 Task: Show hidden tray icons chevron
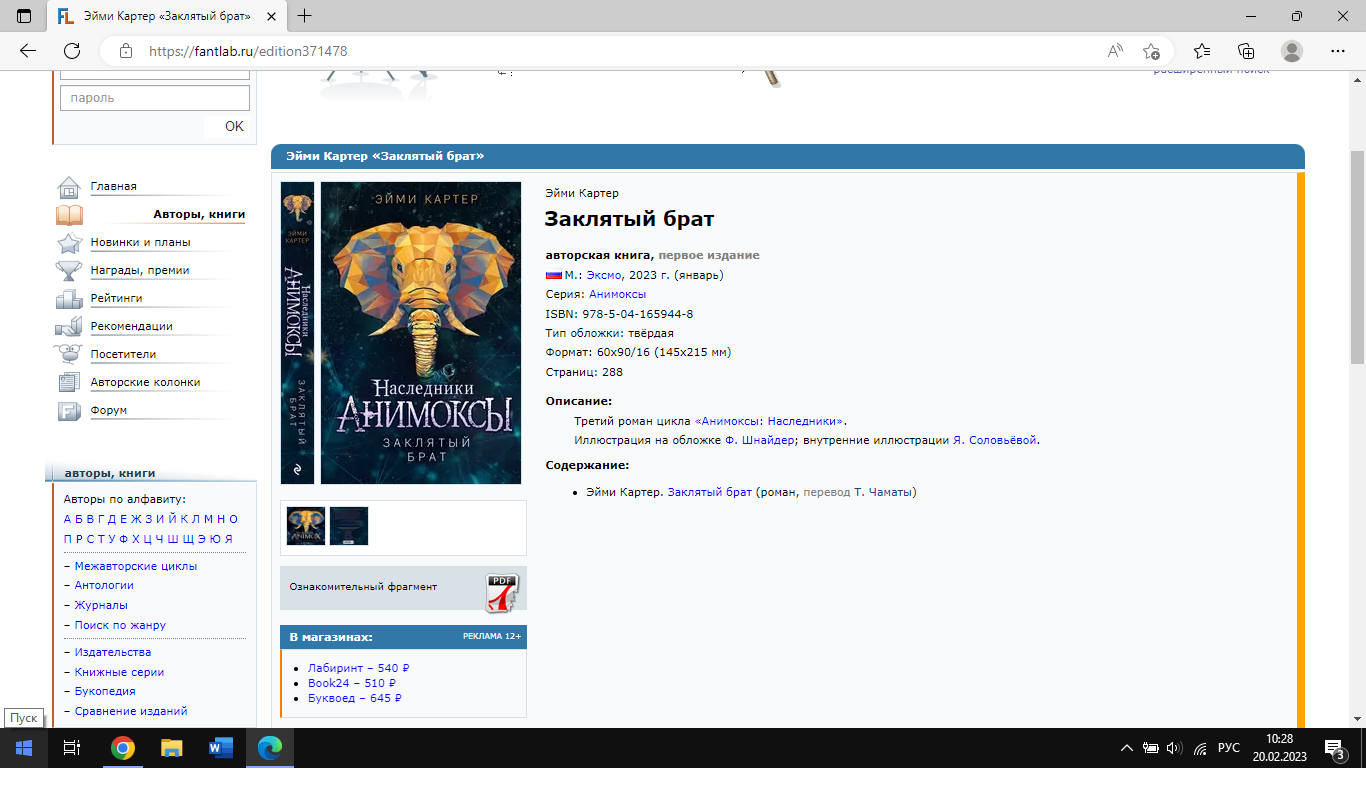pos(1127,748)
